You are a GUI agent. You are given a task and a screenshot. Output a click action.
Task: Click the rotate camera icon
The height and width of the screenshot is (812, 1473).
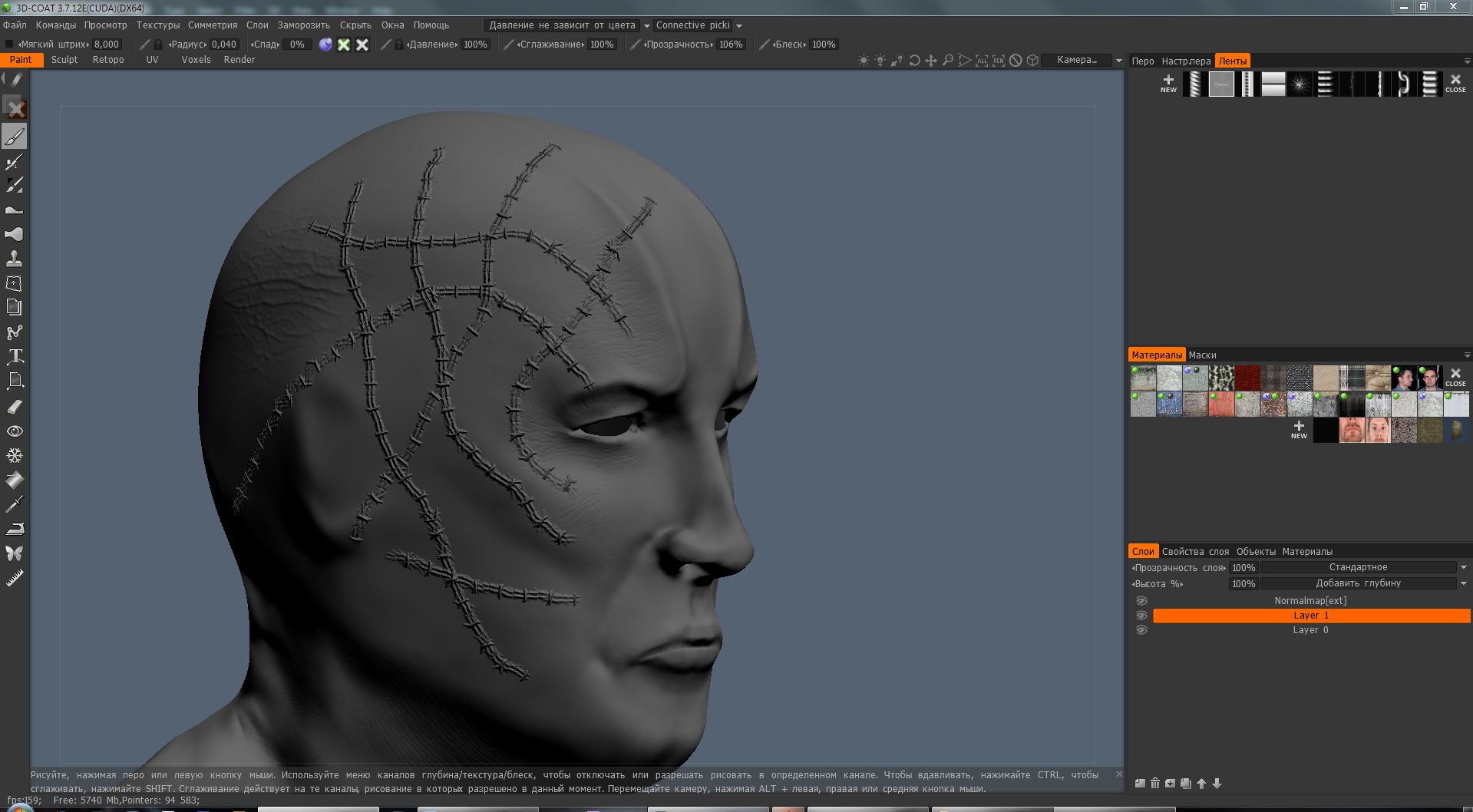(914, 61)
